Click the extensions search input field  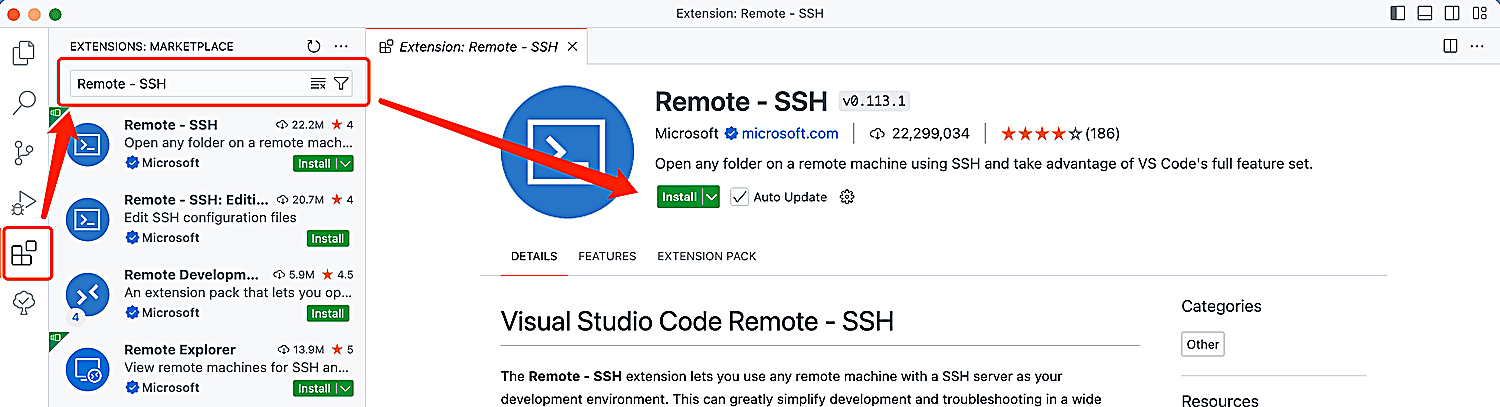(x=190, y=84)
